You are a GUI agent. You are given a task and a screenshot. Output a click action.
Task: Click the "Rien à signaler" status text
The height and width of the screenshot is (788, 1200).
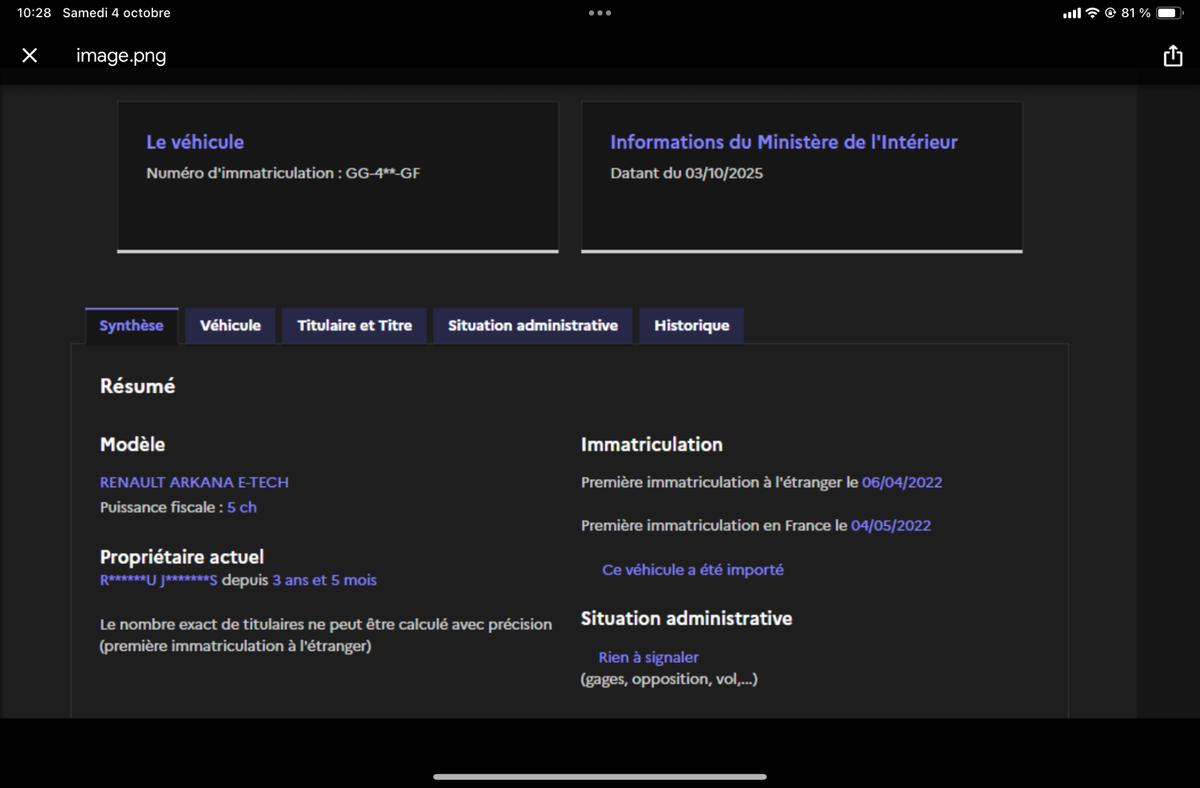coord(648,658)
